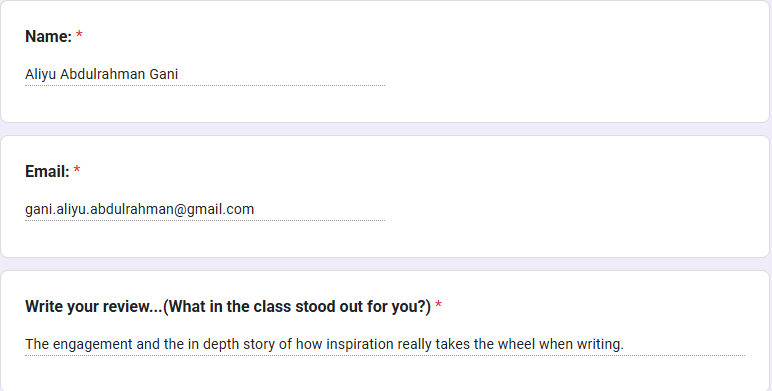Viewport: 772px width, 391px height.
Task: Click the empty right side of the Name card
Action: 576,62
